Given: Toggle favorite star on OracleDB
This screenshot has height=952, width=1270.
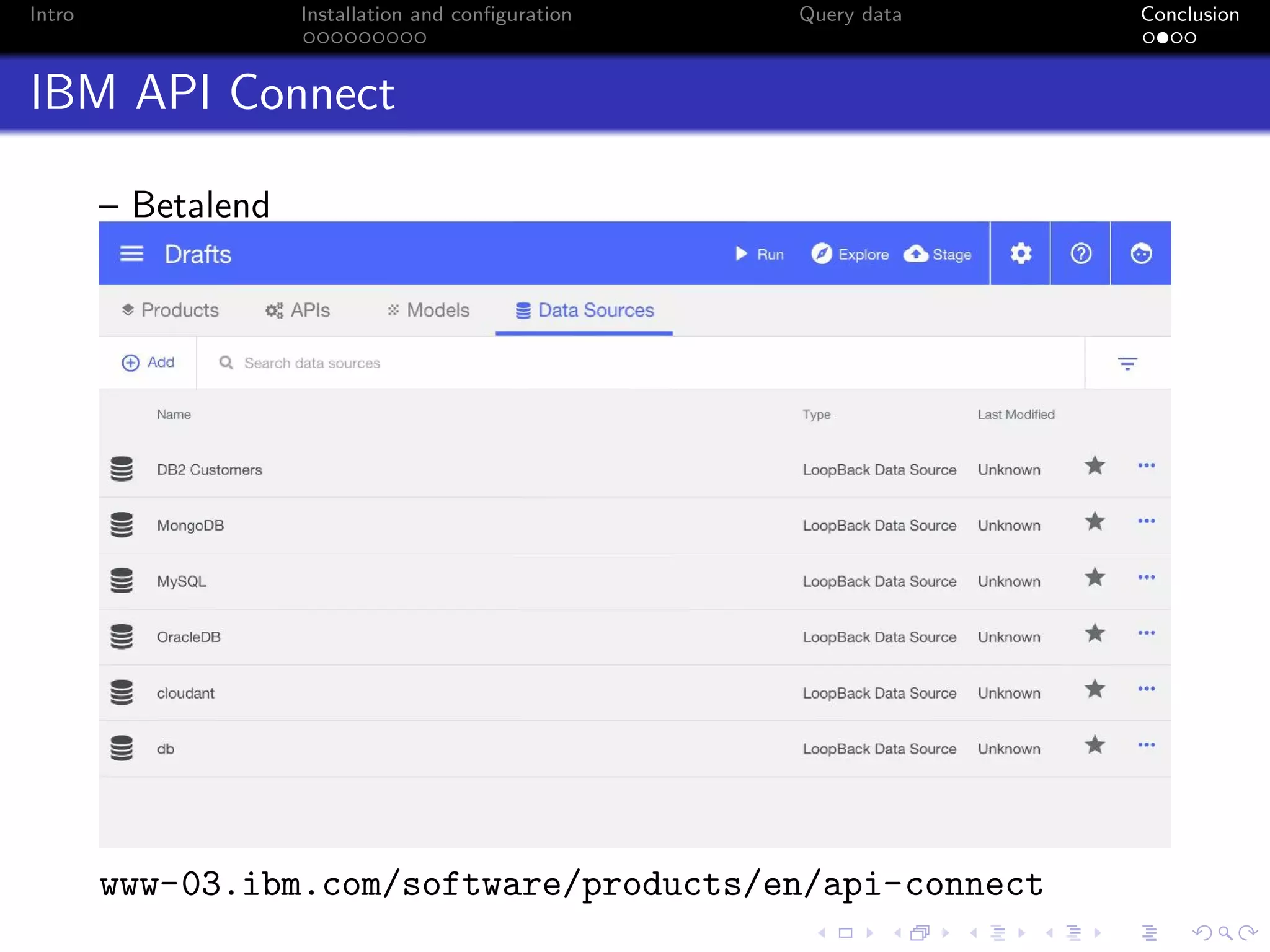Looking at the screenshot, I should click(x=1095, y=633).
